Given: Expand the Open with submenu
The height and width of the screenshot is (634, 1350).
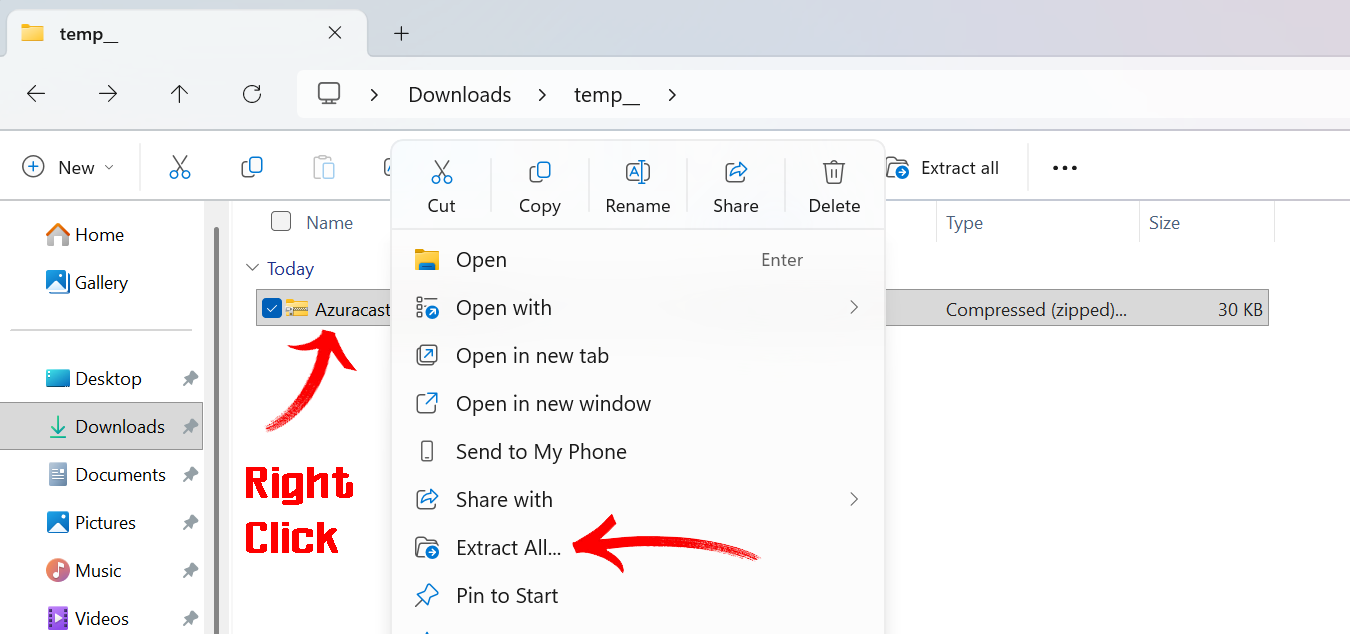Looking at the screenshot, I should pyautogui.click(x=853, y=307).
